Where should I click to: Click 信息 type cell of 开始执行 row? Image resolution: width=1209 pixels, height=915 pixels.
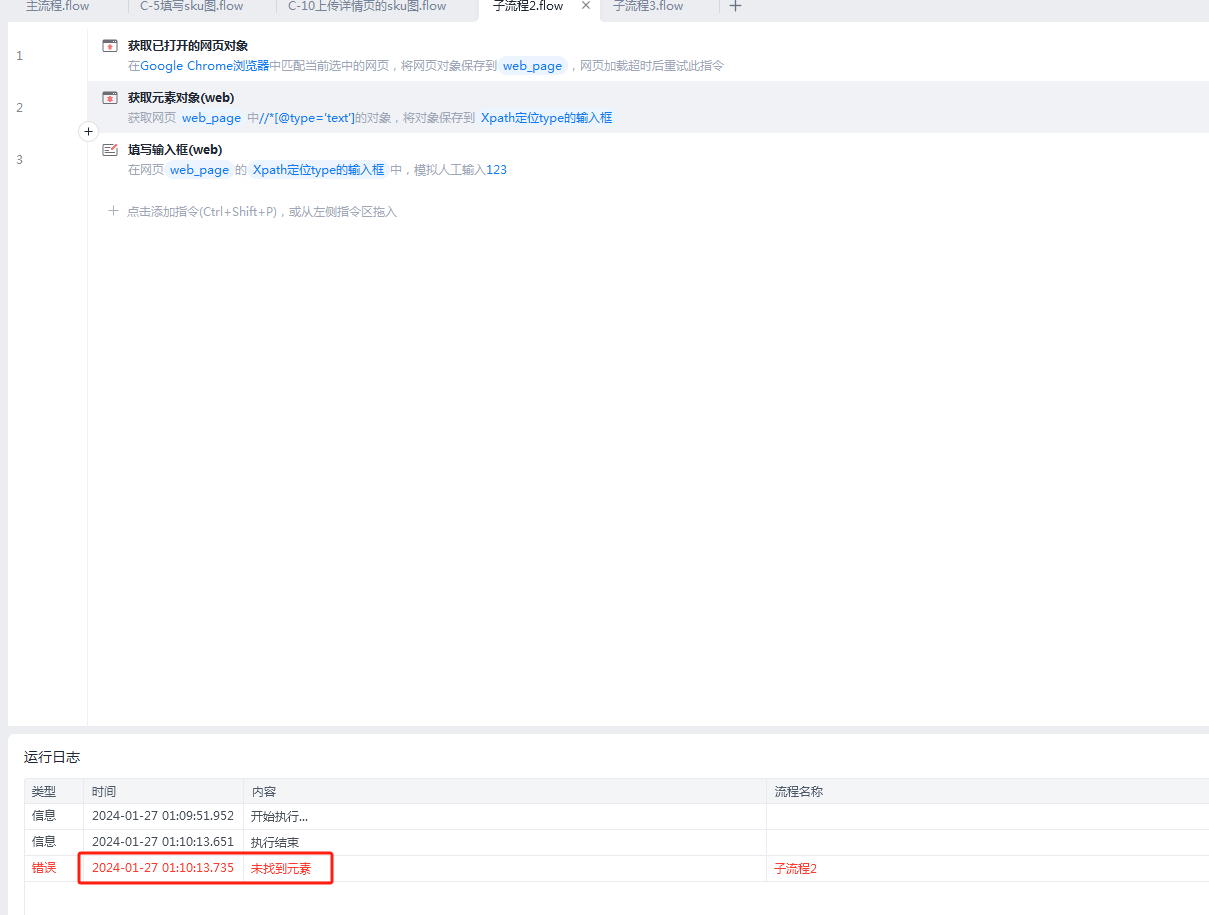[44, 816]
